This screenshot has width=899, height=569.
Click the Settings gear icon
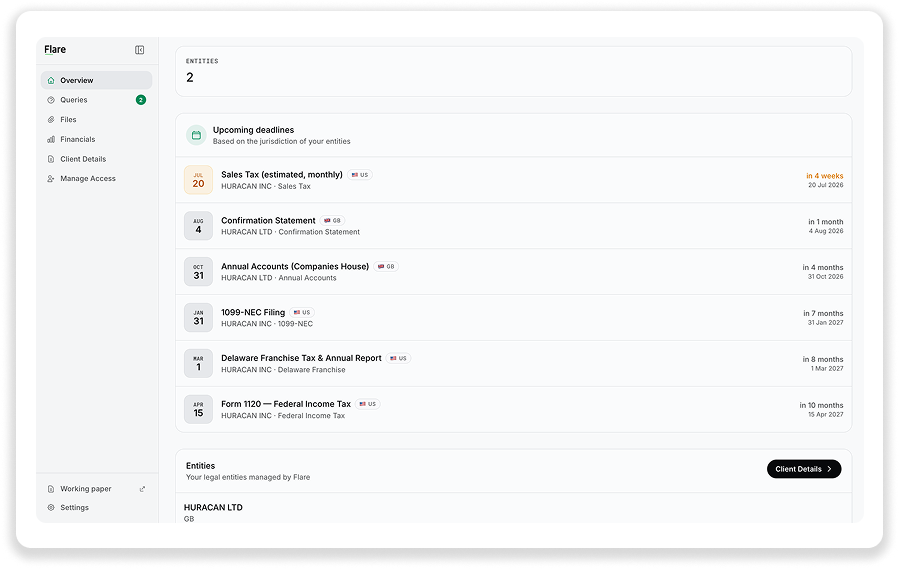pyautogui.click(x=51, y=508)
